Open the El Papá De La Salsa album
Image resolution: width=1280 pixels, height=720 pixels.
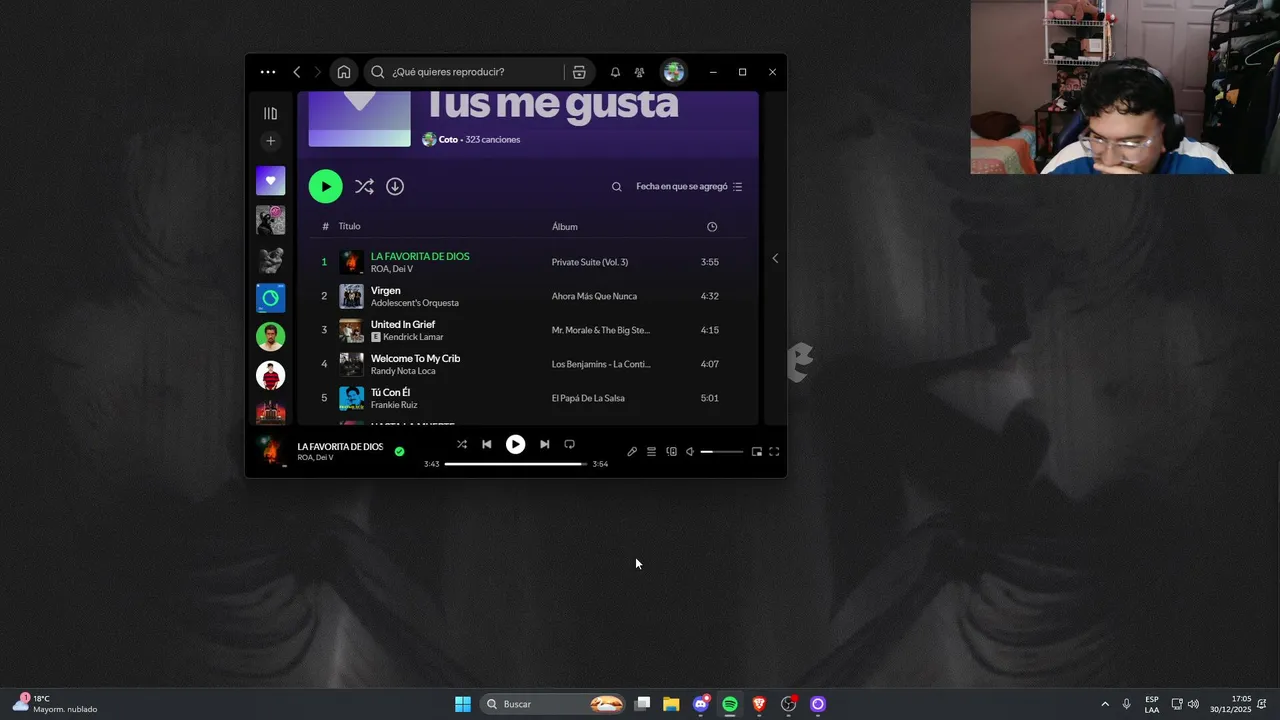(x=588, y=398)
